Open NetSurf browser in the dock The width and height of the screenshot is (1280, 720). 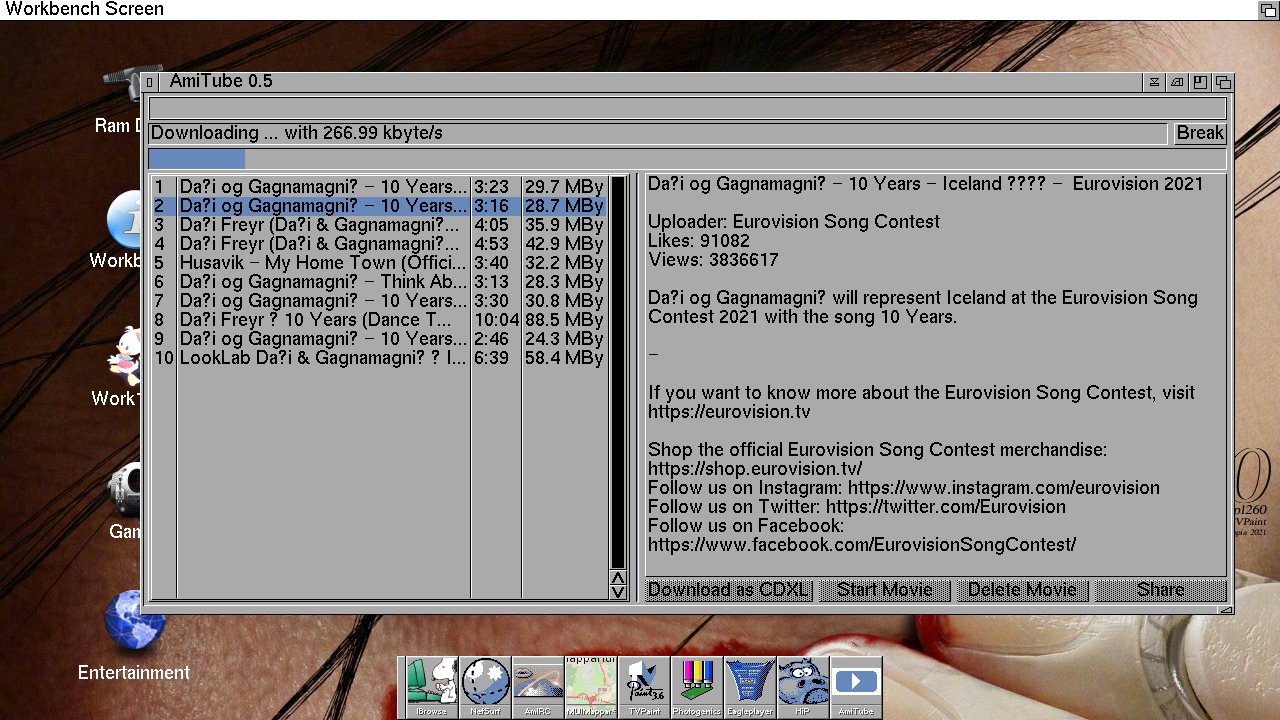click(485, 687)
